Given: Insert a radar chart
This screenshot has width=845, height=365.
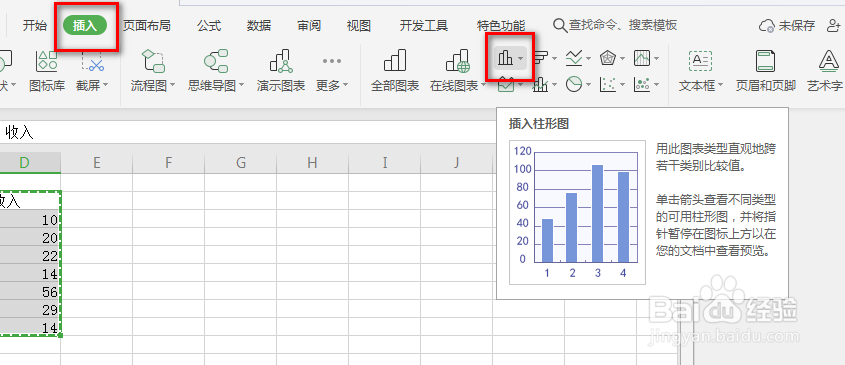Looking at the screenshot, I should coord(608,58).
